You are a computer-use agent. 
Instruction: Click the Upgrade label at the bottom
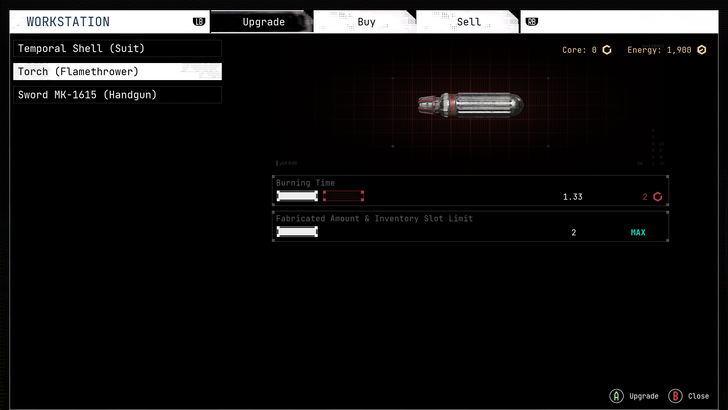coord(643,396)
